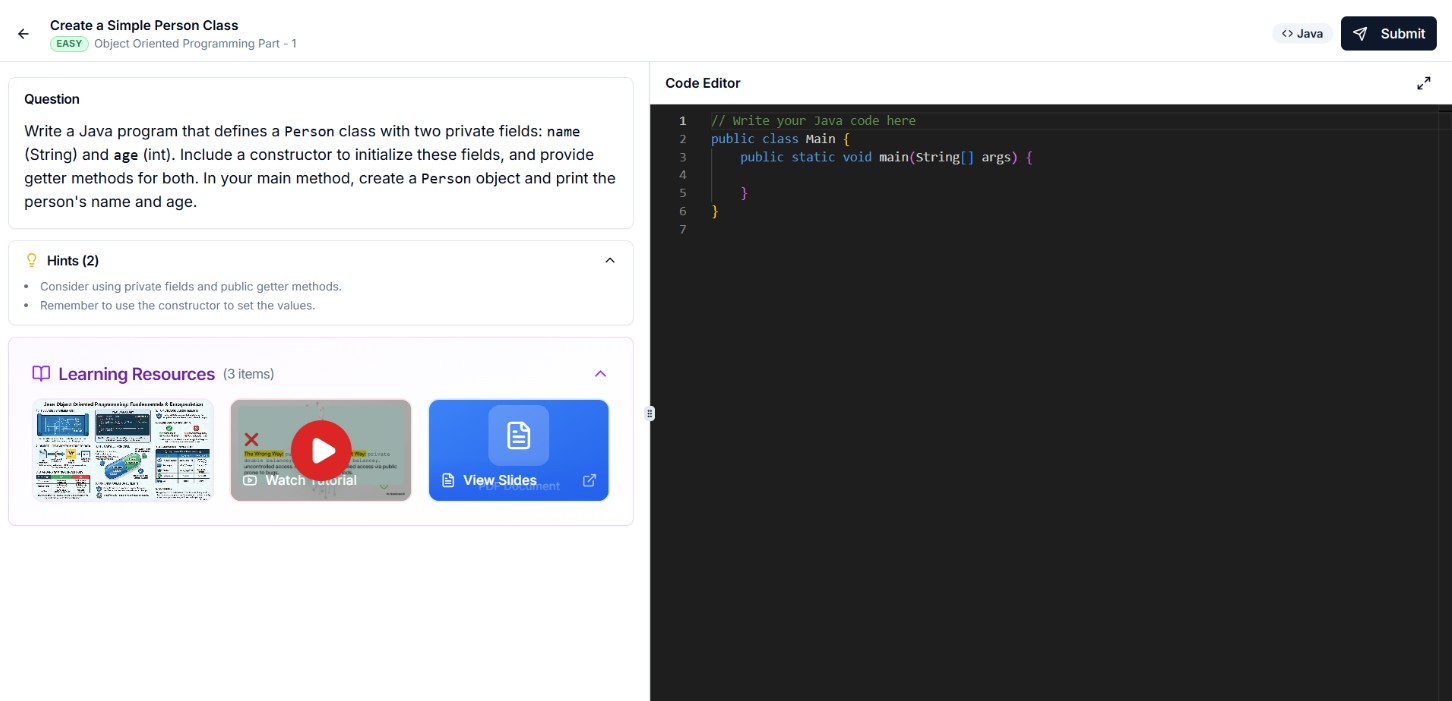Click the View Slides label
This screenshot has height=701, width=1452.
499,480
